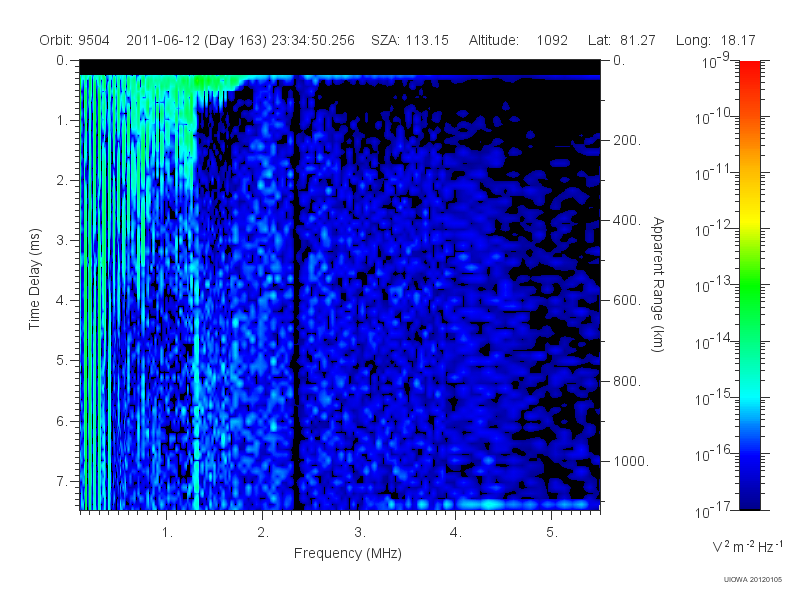Click the 7. tick label on time delay axis
800x600 pixels.
(x=62, y=481)
